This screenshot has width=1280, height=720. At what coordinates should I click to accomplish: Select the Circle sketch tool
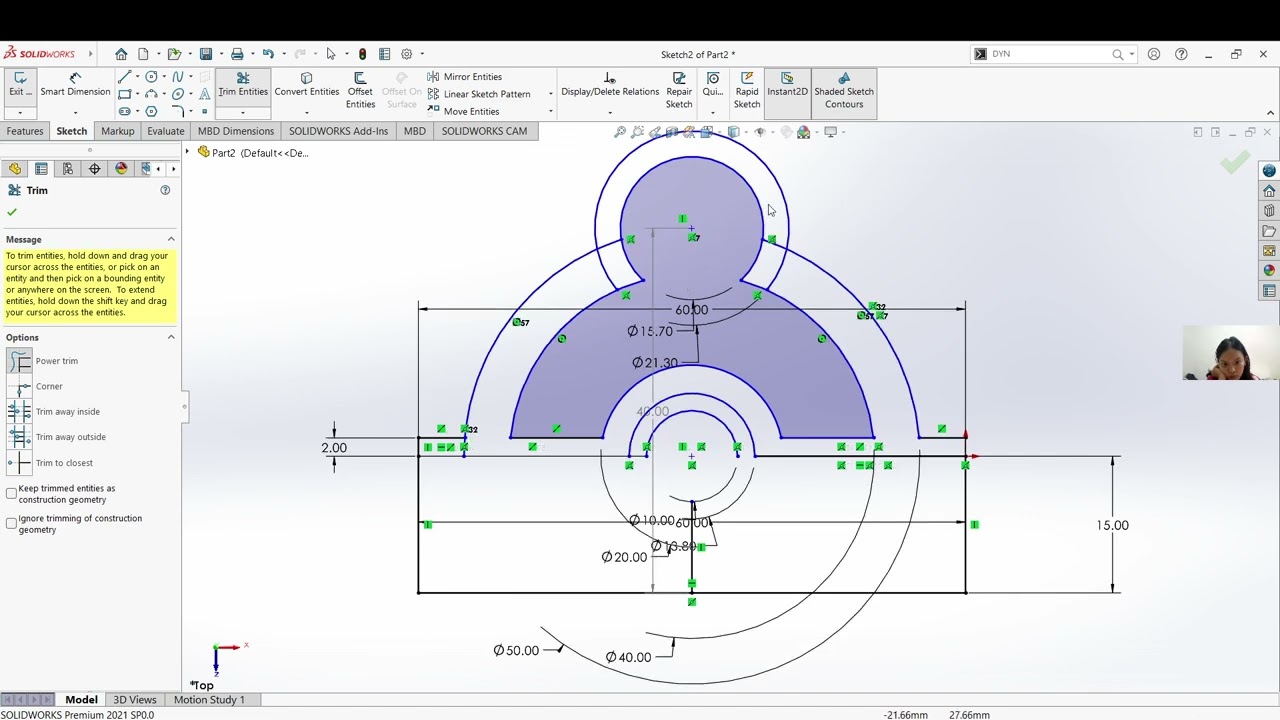pyautogui.click(x=151, y=77)
